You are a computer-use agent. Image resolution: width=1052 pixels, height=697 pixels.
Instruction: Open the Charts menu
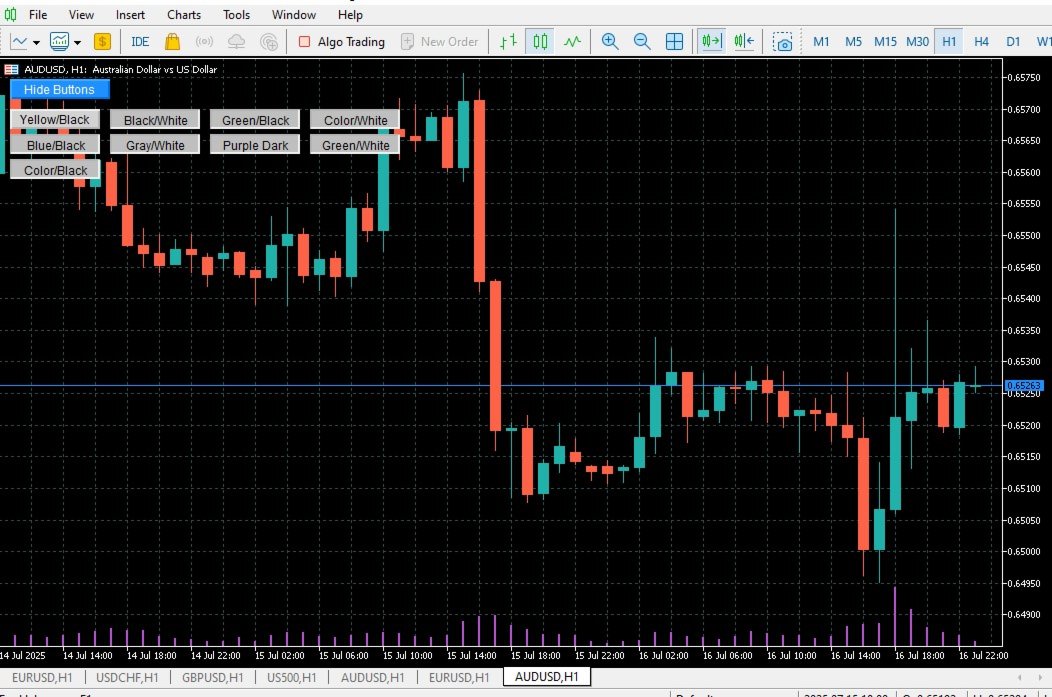pyautogui.click(x=184, y=14)
